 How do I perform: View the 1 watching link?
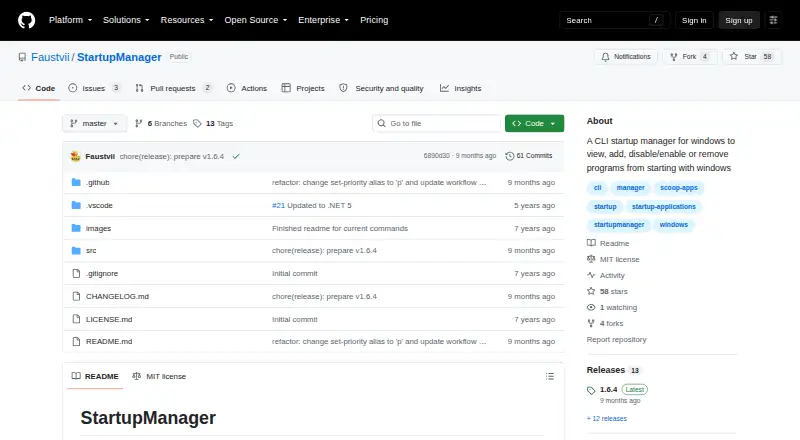[x=612, y=307]
